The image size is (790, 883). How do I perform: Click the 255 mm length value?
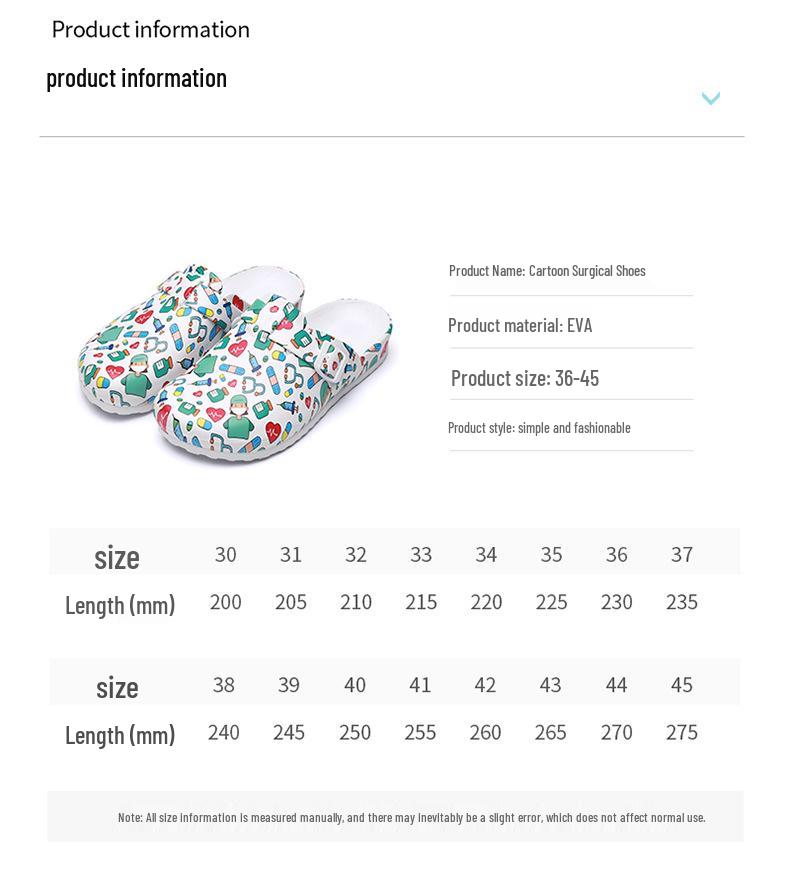click(x=420, y=733)
